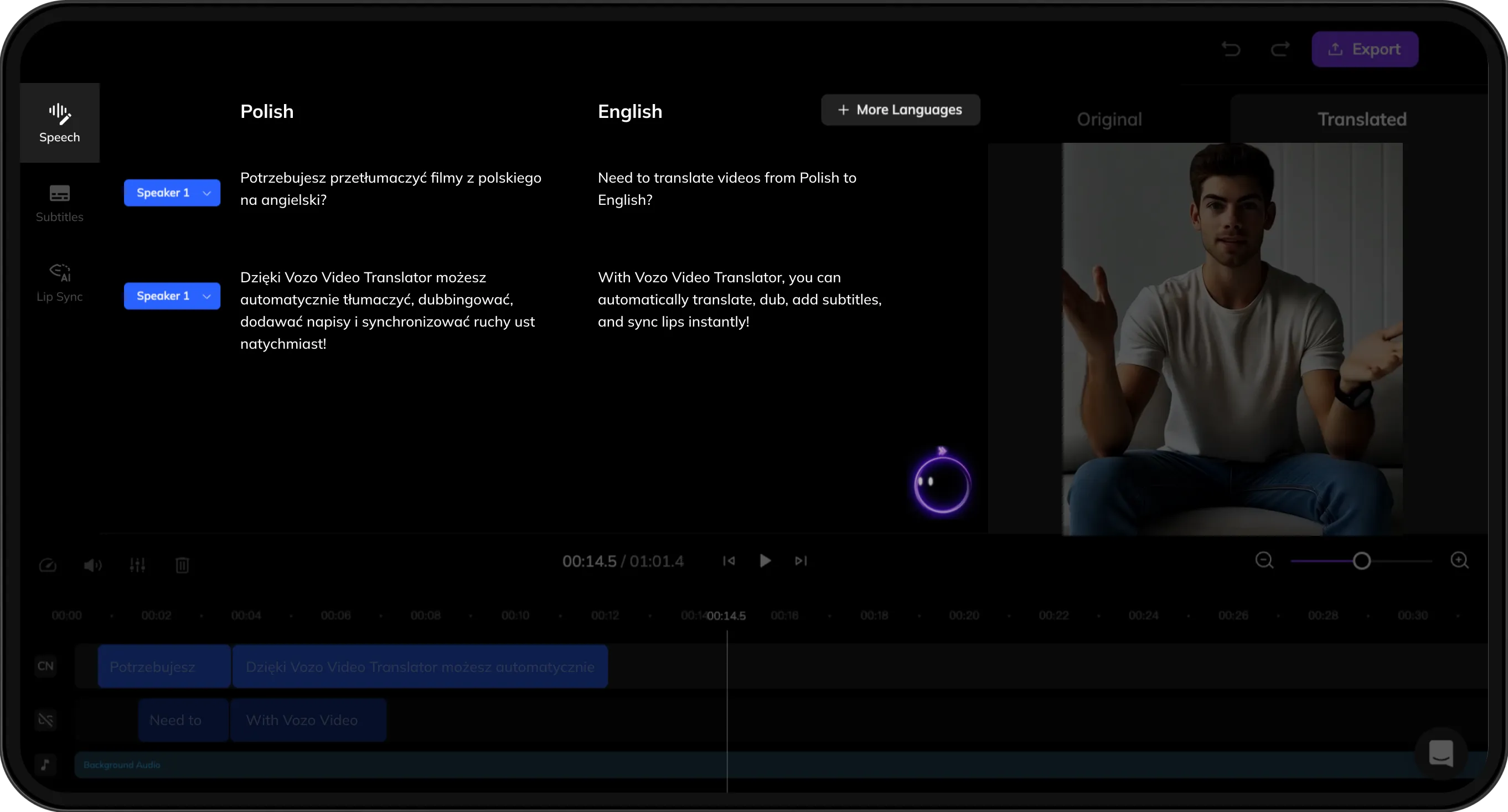This screenshot has height=812, width=1508.
Task: Click the 00:14.5 playhead marker
Action: [726, 616]
